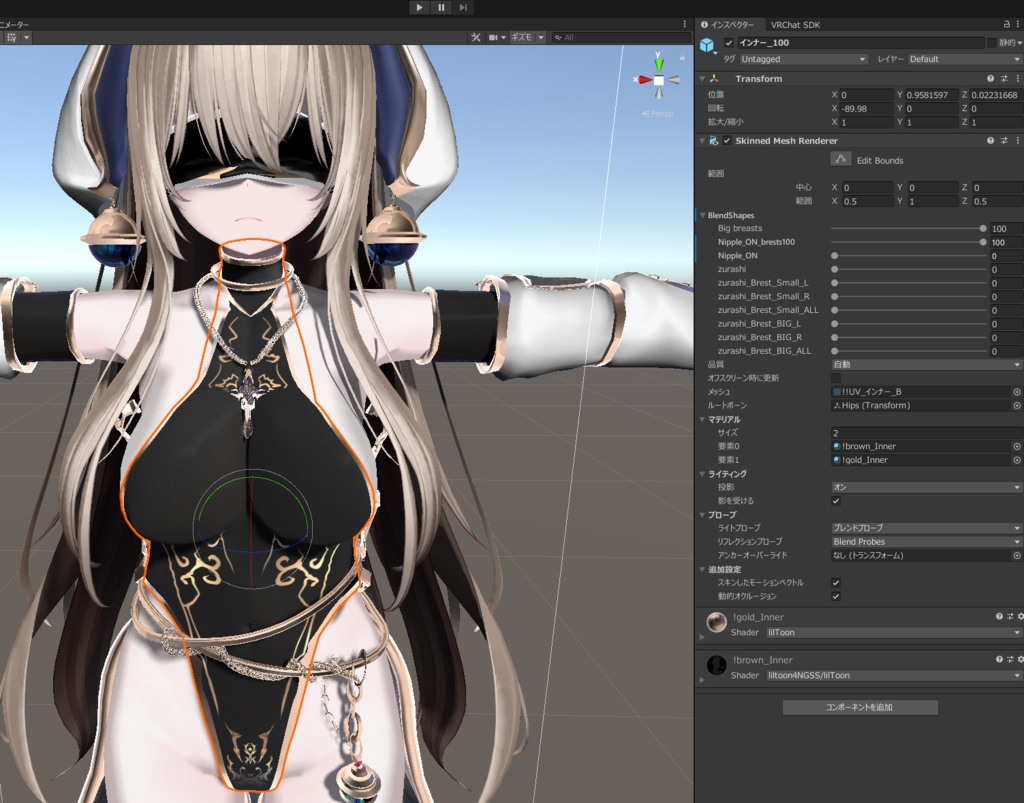Toggle オフスクリーン時に更新 checkbox
1024x803 pixels.
[x=836, y=378]
